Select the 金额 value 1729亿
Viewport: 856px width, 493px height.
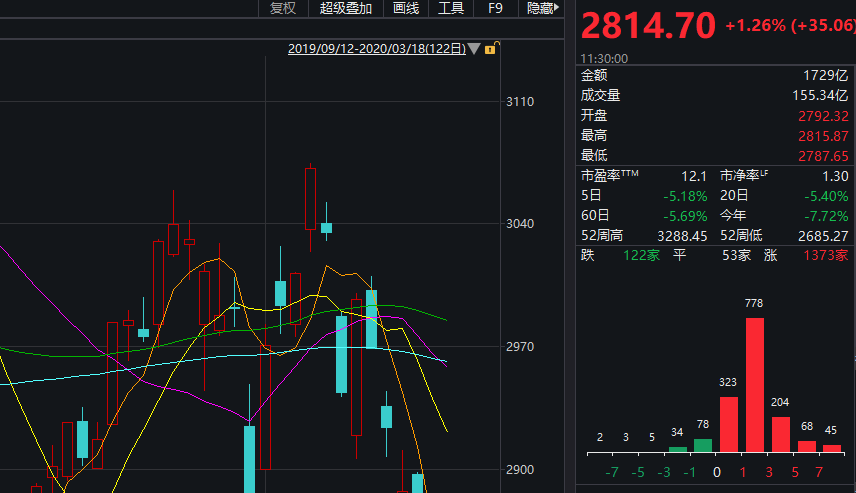(825, 75)
